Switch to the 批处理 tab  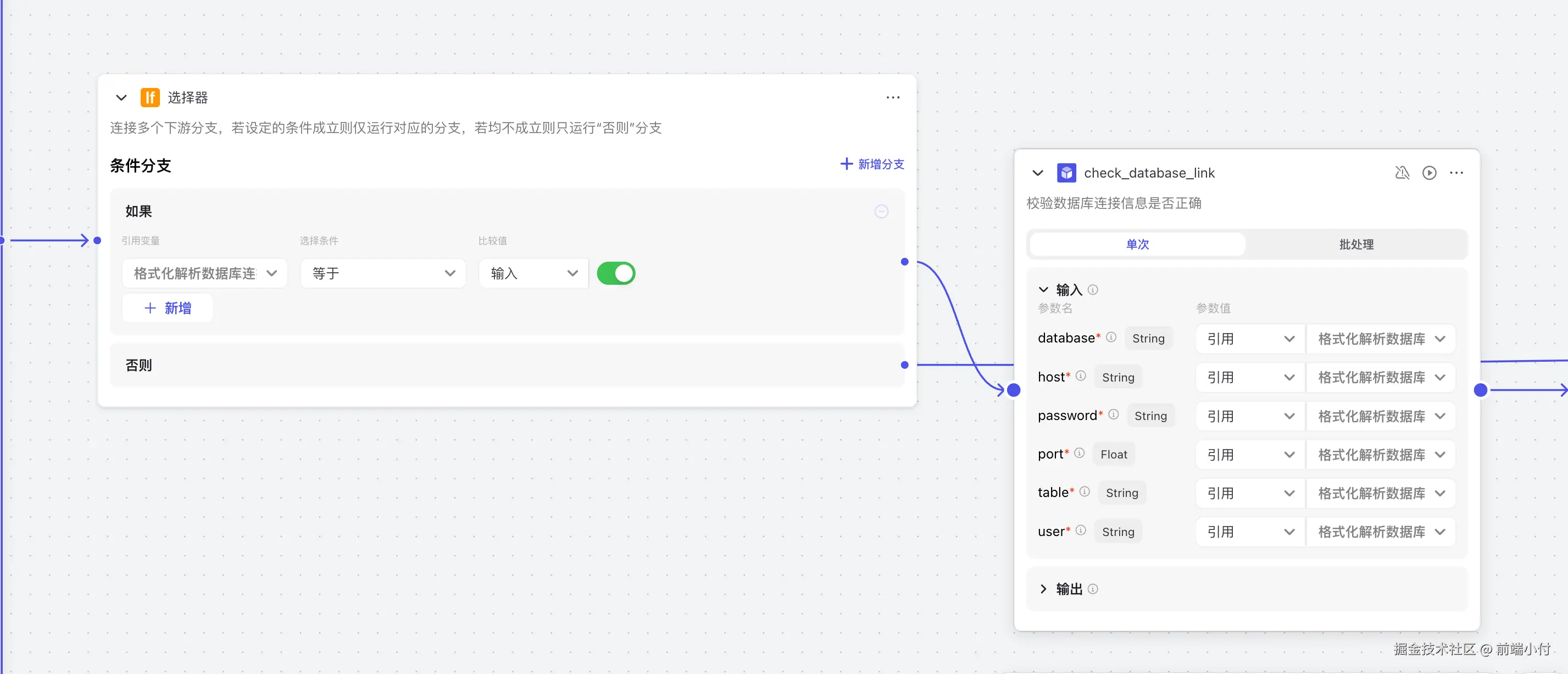point(1355,244)
